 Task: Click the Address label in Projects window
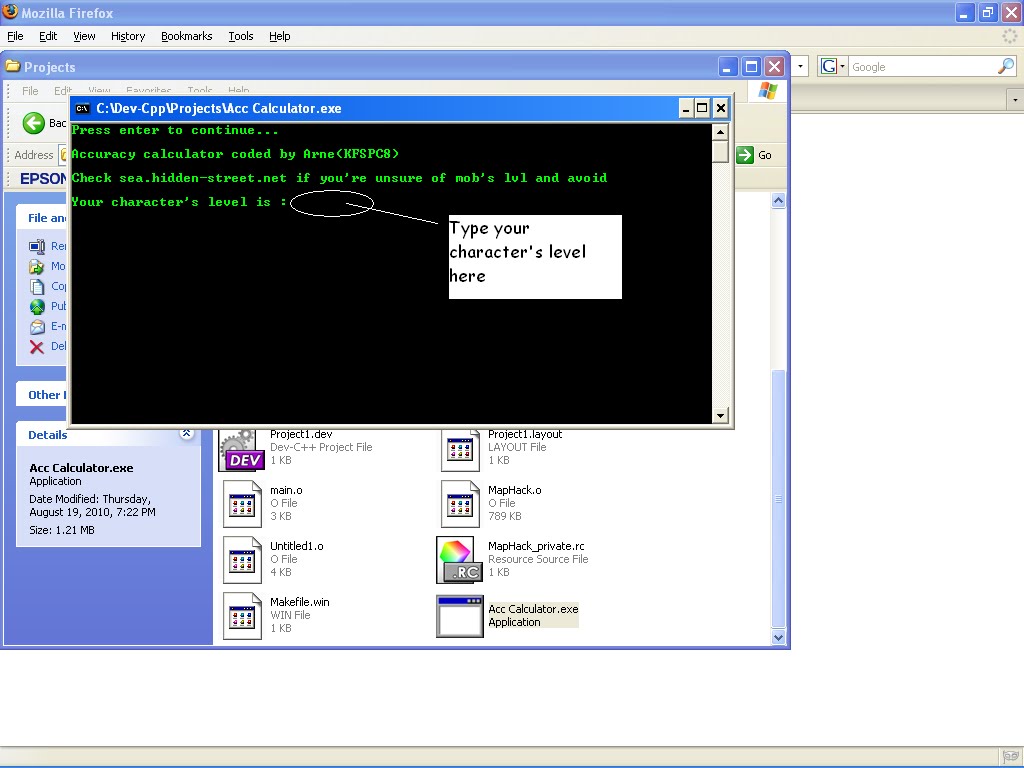pyautogui.click(x=33, y=155)
